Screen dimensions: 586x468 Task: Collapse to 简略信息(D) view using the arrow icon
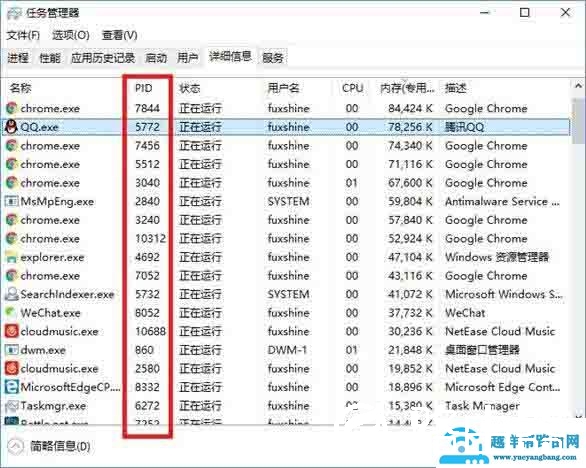15,446
